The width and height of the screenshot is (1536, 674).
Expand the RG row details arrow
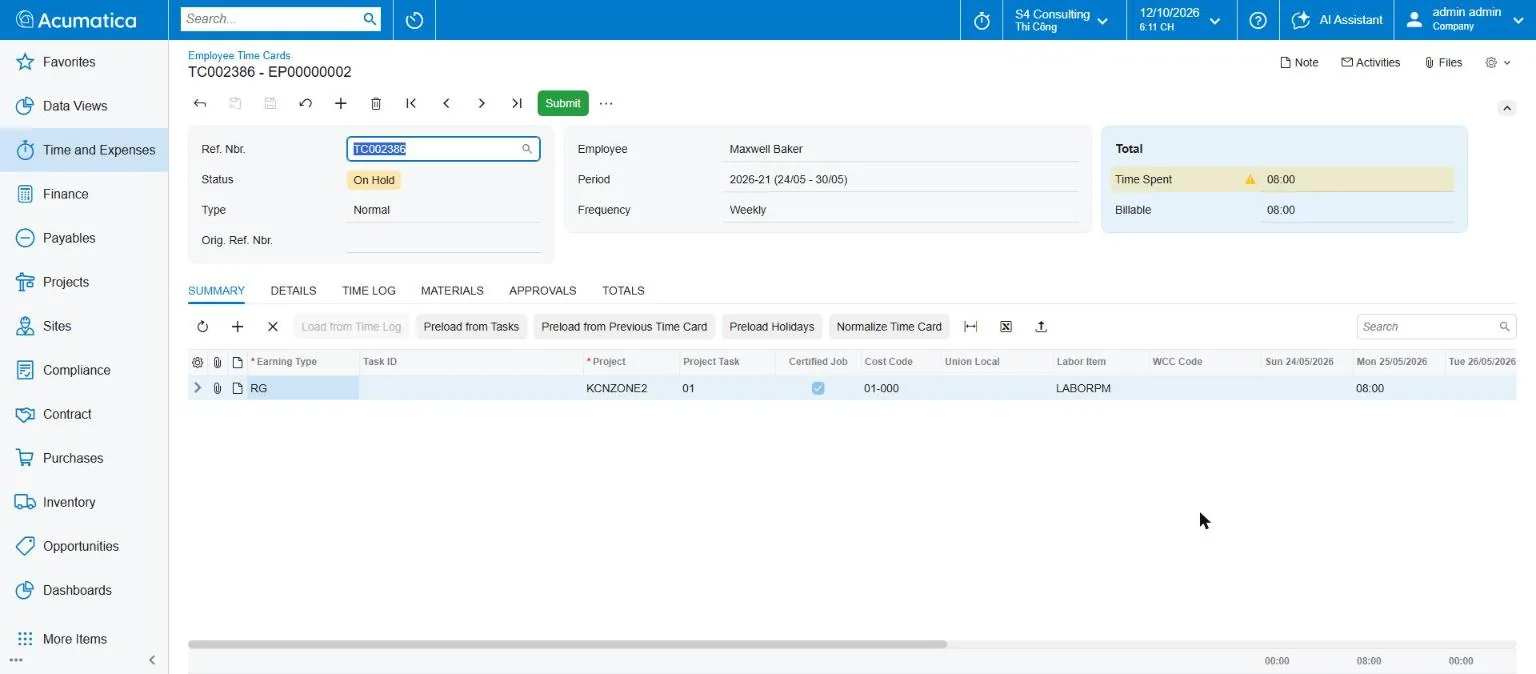(x=197, y=388)
